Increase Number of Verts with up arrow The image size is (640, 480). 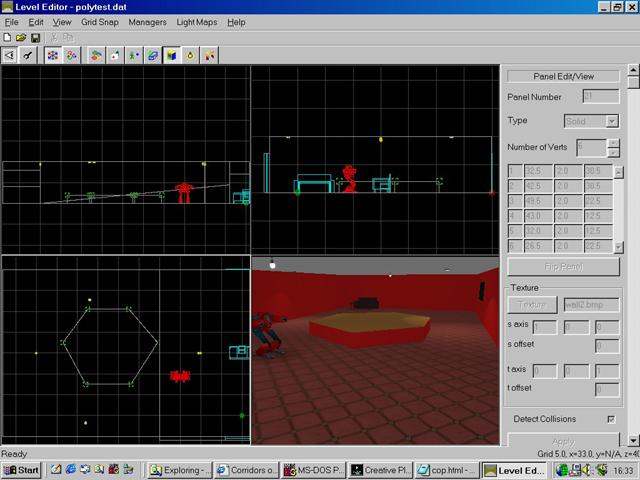[x=613, y=143]
